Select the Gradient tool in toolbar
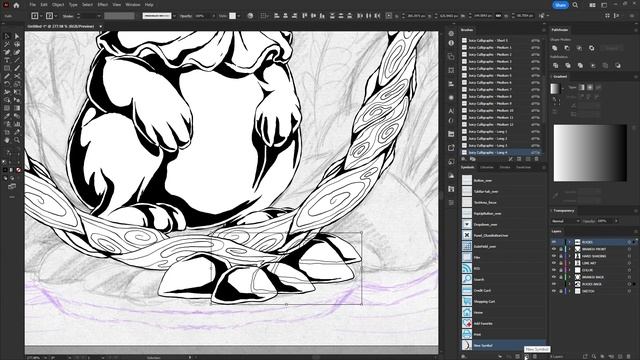The width and height of the screenshot is (640, 360). pyautogui.click(x=17, y=108)
